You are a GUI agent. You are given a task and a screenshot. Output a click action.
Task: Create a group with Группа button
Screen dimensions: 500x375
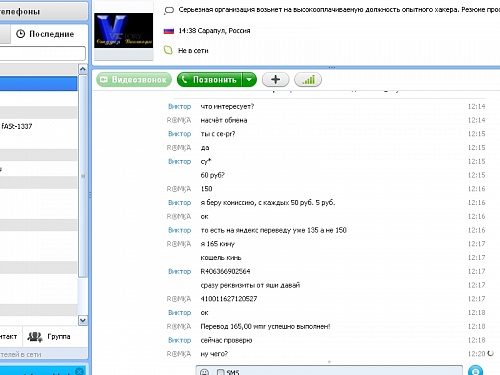coord(49,337)
